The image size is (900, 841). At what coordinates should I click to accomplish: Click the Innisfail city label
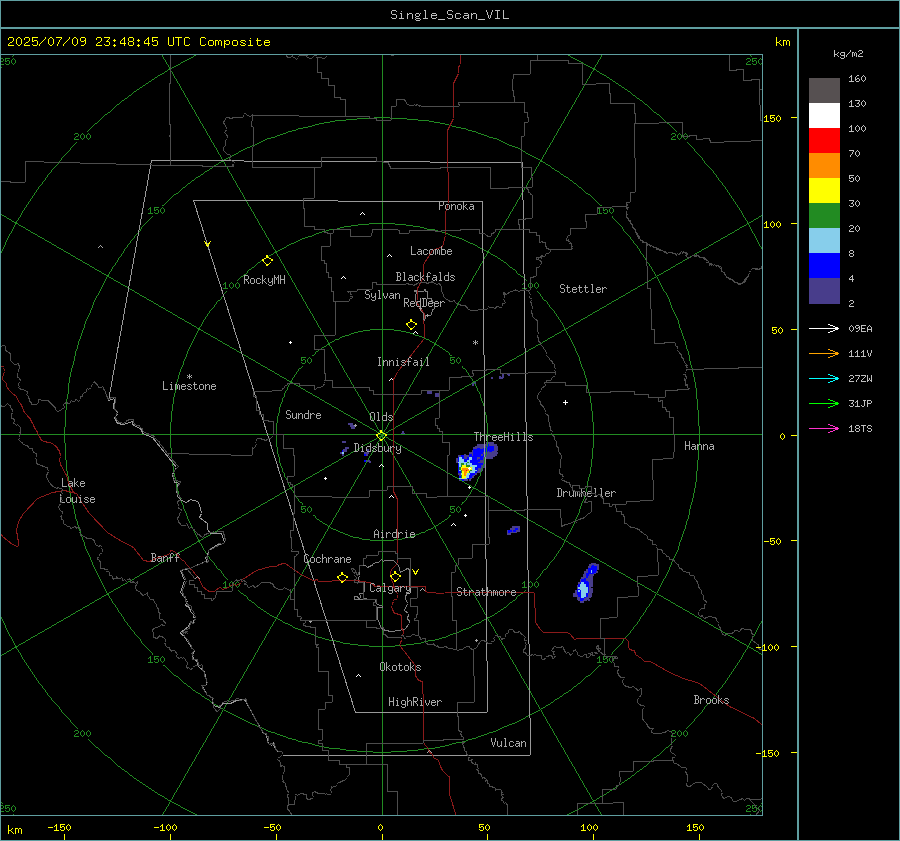point(403,362)
